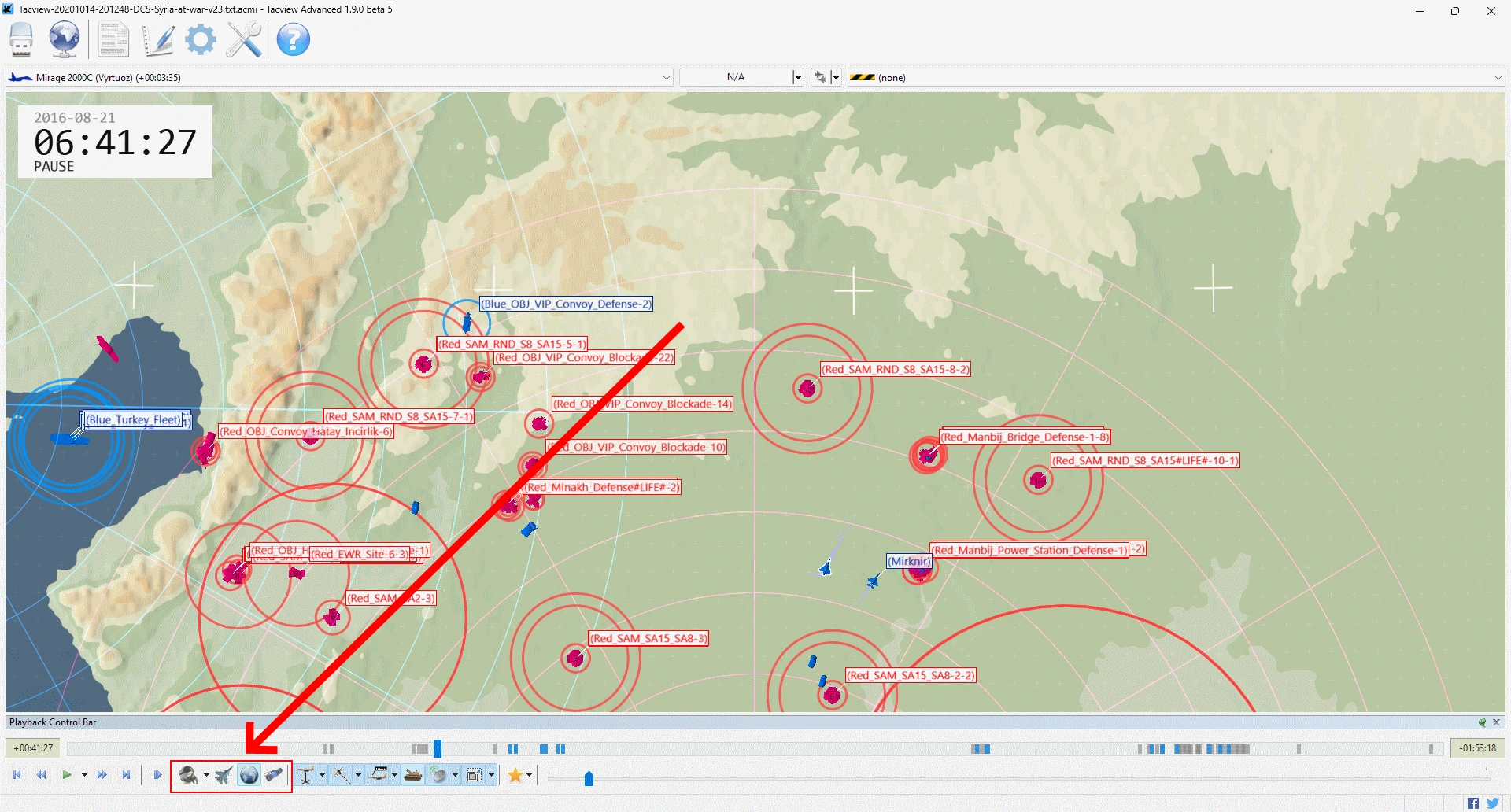
Task: Open the notes and pen editing icon
Action: (x=158, y=39)
